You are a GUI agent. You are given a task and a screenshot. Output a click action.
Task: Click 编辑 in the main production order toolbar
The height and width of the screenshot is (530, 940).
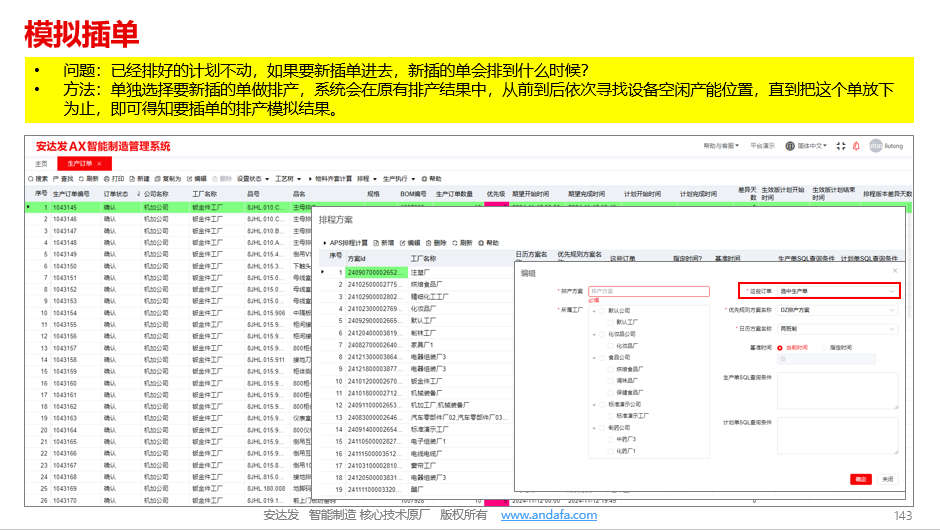pyautogui.click(x=197, y=179)
